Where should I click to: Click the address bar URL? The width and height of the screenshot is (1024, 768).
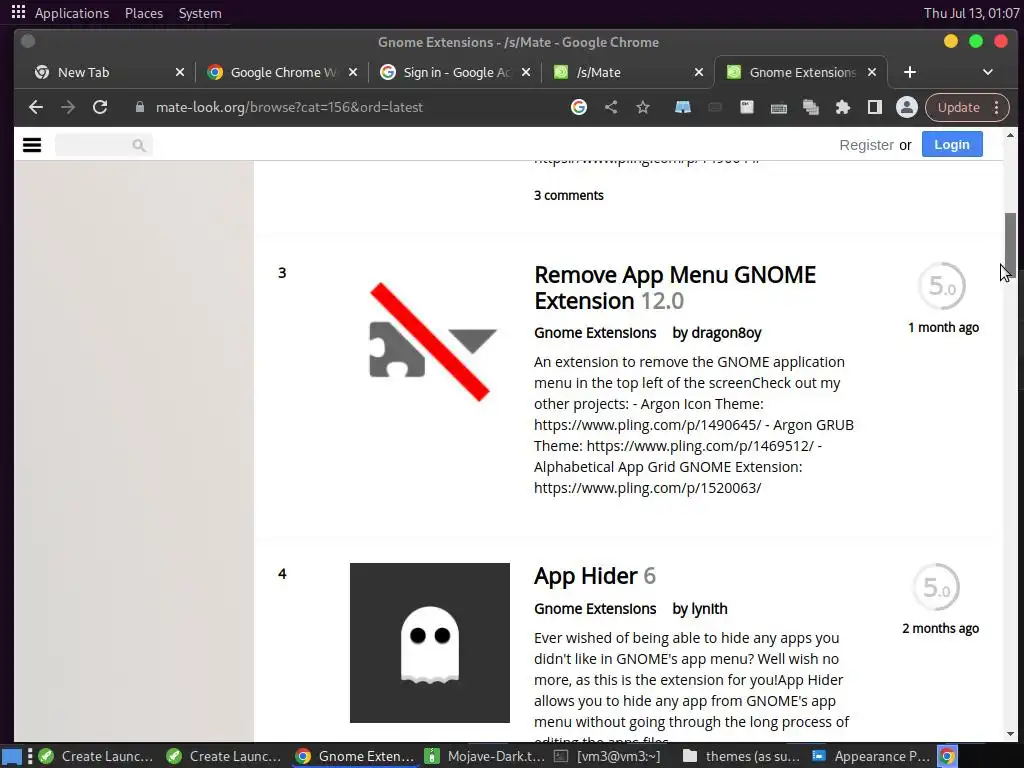coord(289,107)
